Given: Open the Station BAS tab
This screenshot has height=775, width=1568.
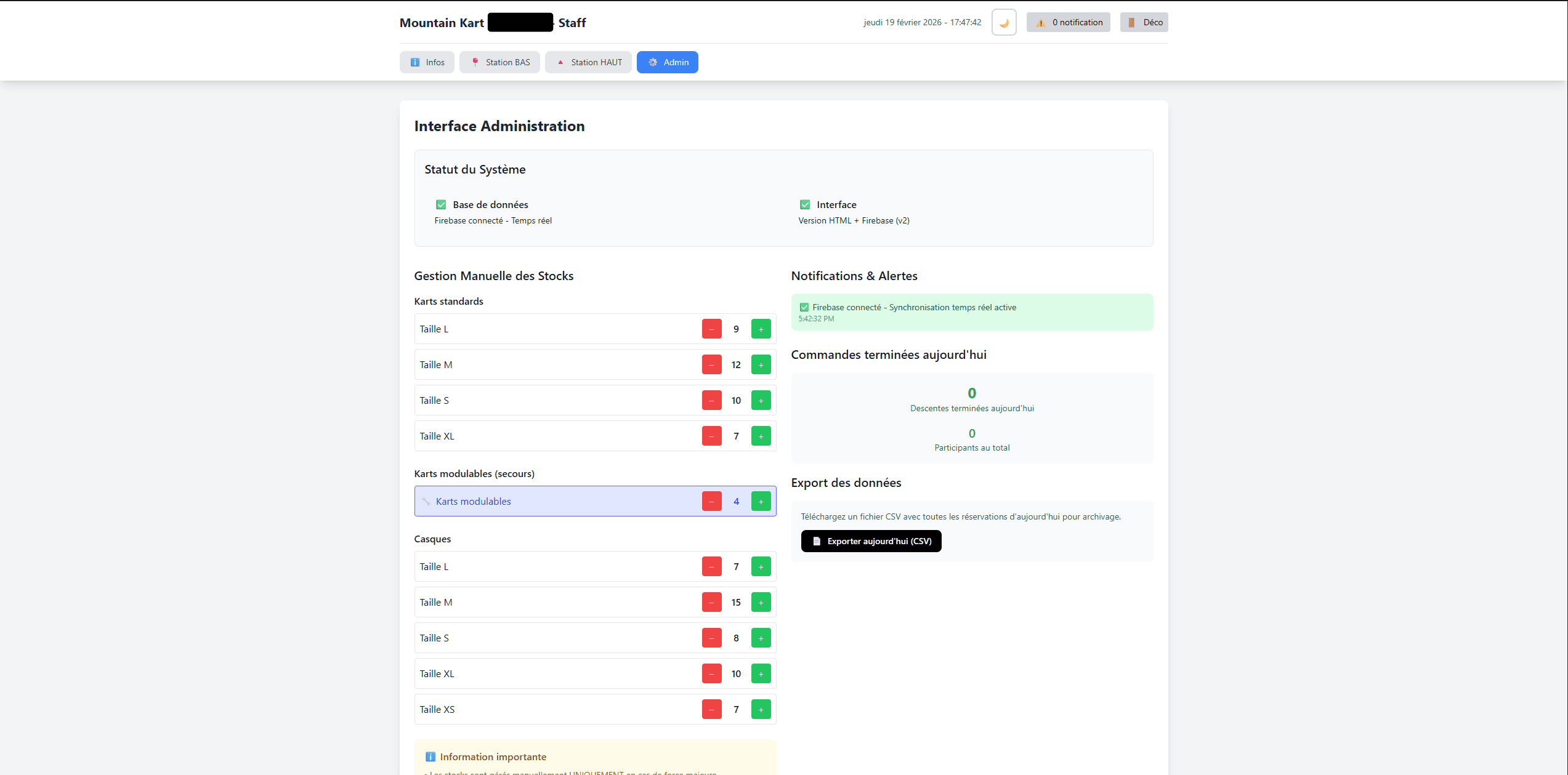Looking at the screenshot, I should click(x=499, y=62).
